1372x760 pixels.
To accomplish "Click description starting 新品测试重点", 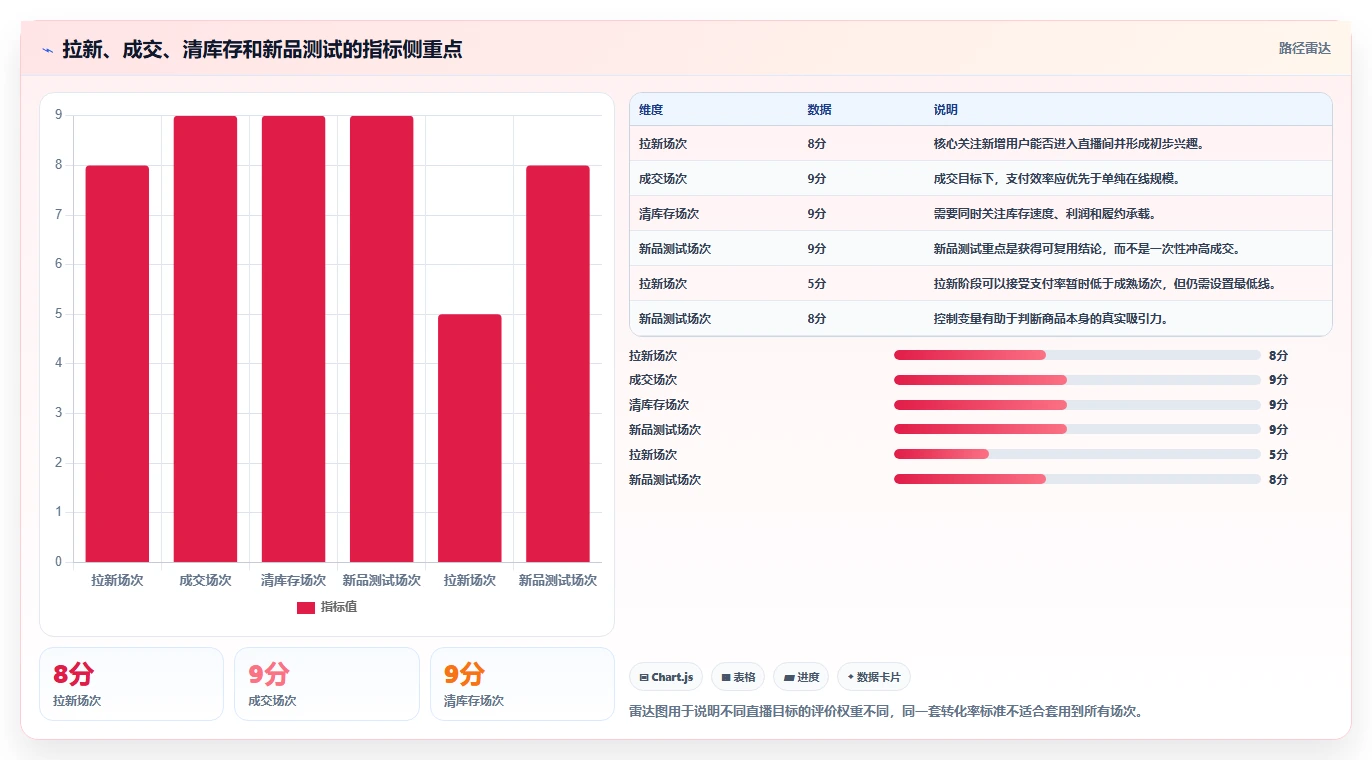I will (1087, 249).
